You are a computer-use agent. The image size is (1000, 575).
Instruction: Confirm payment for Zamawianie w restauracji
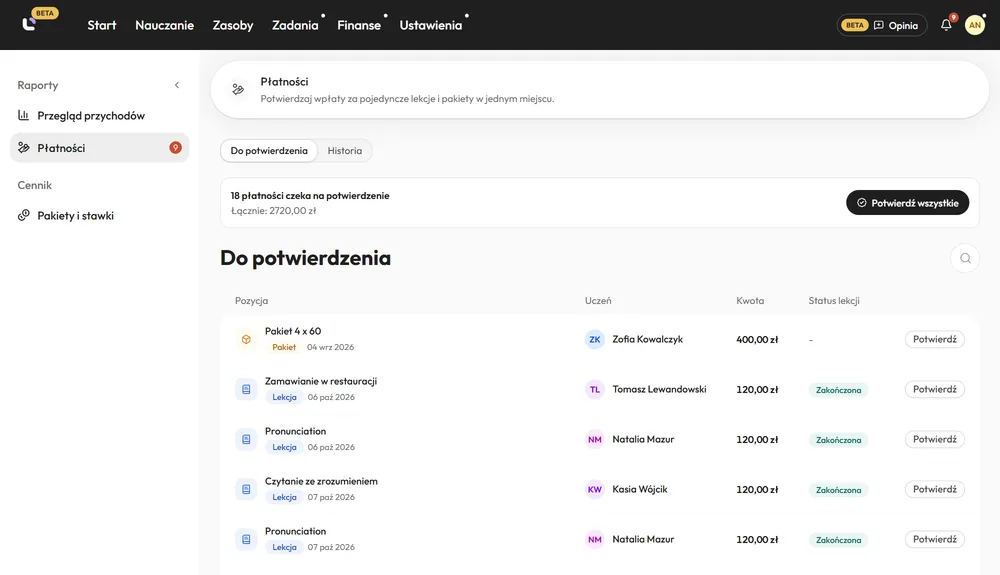tap(934, 389)
